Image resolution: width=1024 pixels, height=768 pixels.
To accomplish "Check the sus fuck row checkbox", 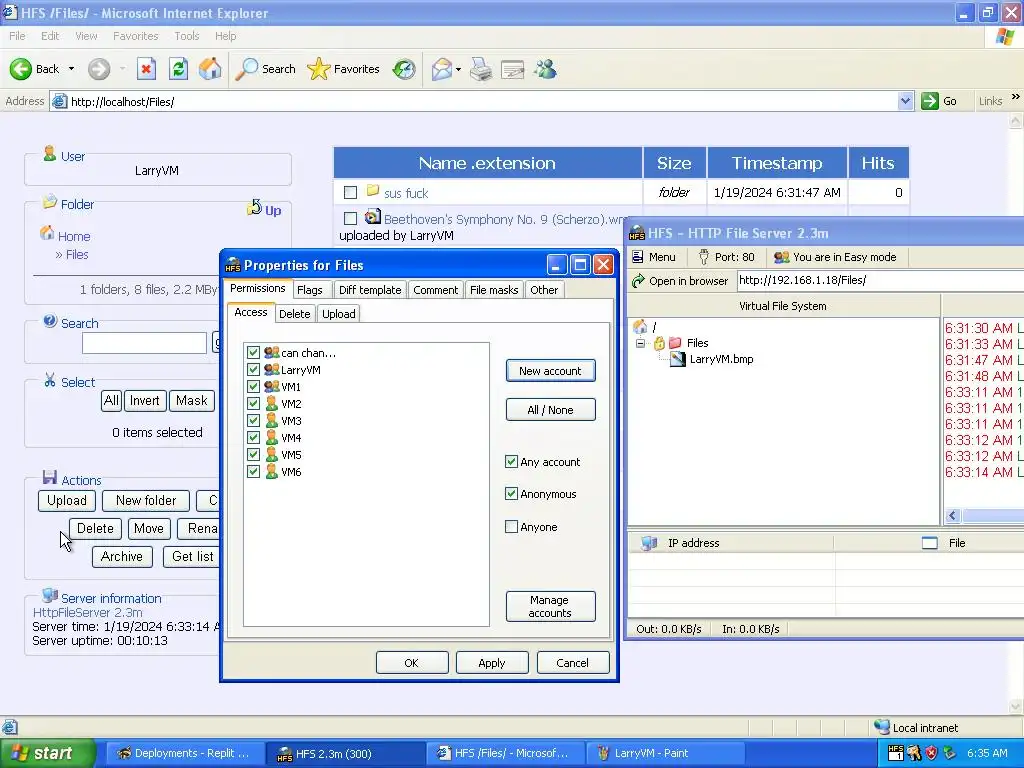I will [351, 193].
